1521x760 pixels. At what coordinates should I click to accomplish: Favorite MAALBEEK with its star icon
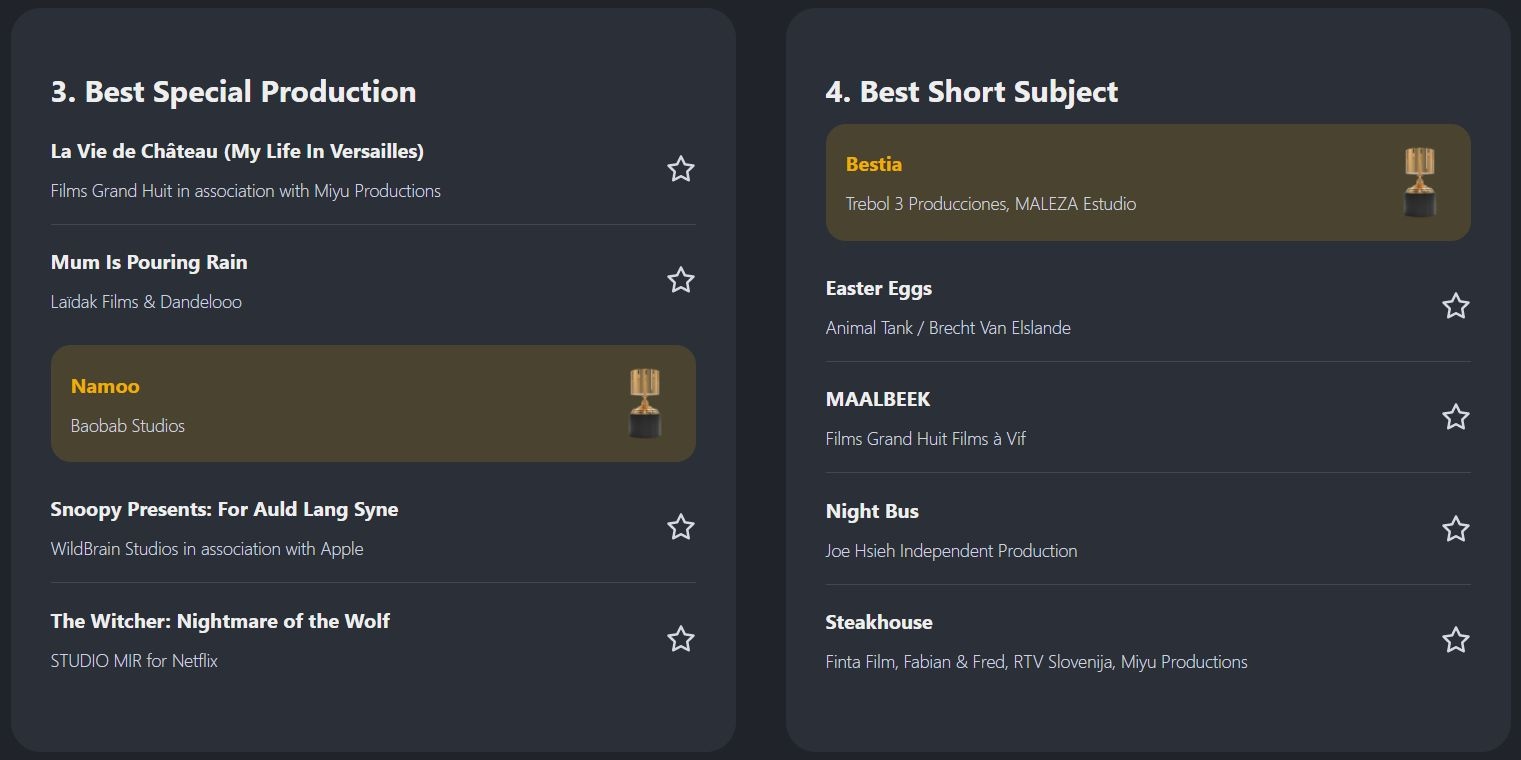point(1455,417)
